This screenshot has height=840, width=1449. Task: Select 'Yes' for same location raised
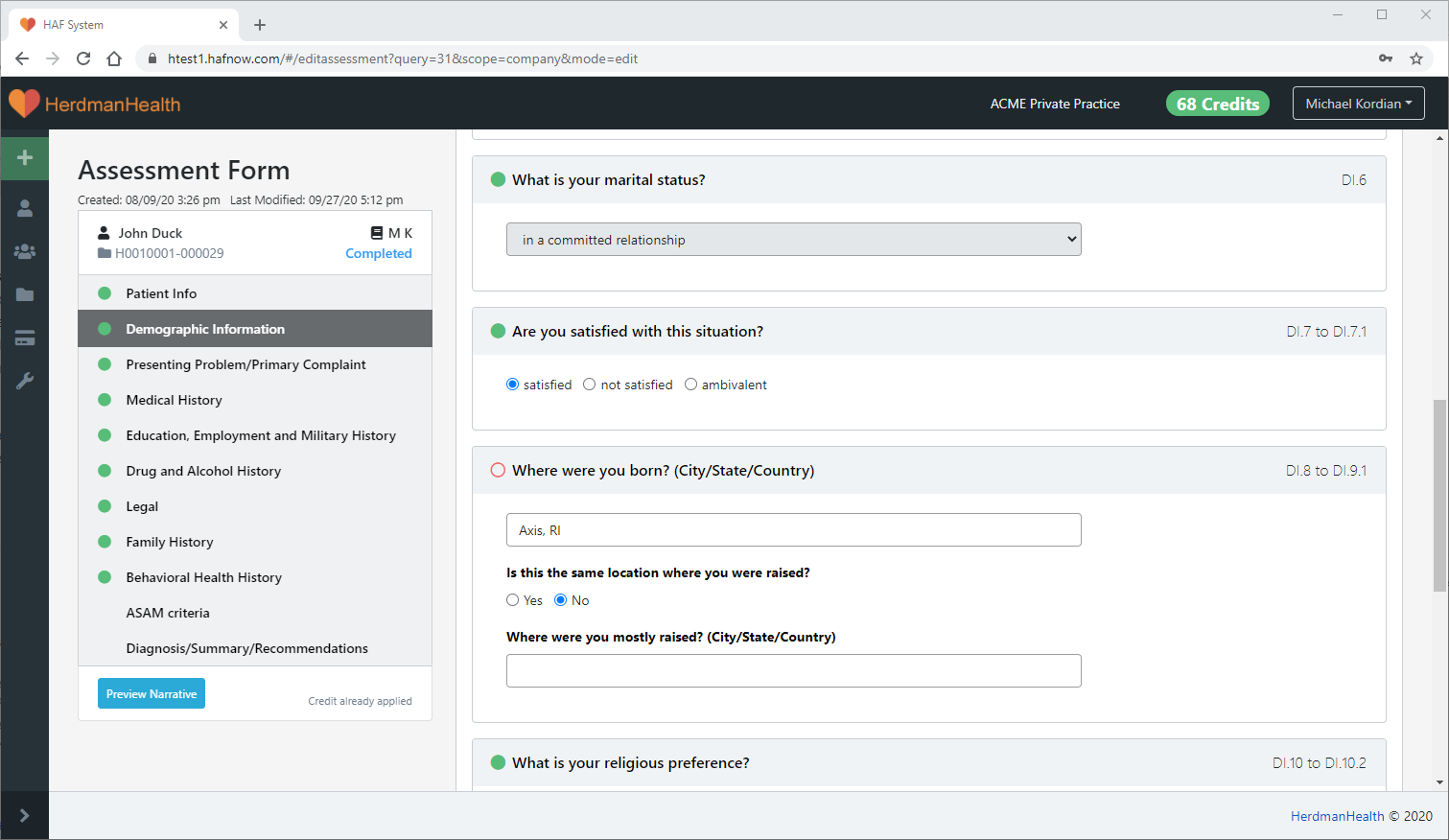click(513, 600)
